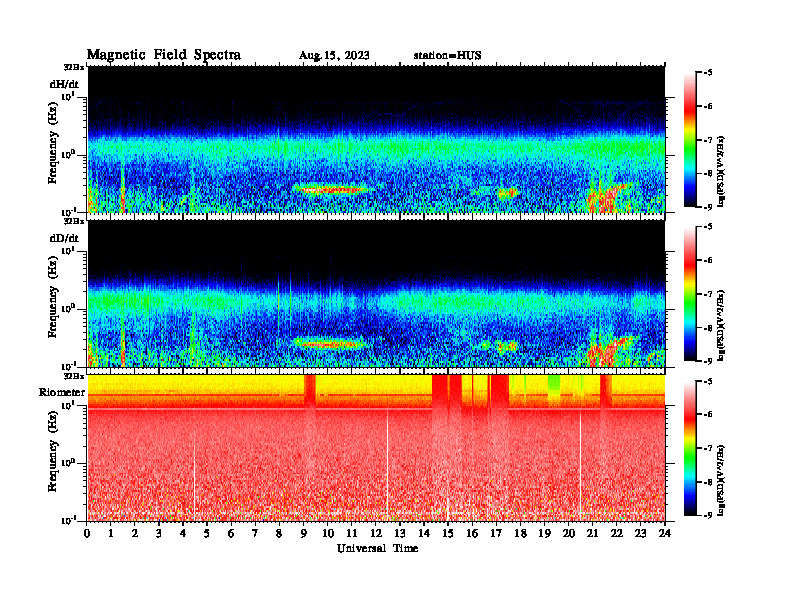Click hour "23" on the time axis
This screenshot has height=612, width=792.
(640, 533)
